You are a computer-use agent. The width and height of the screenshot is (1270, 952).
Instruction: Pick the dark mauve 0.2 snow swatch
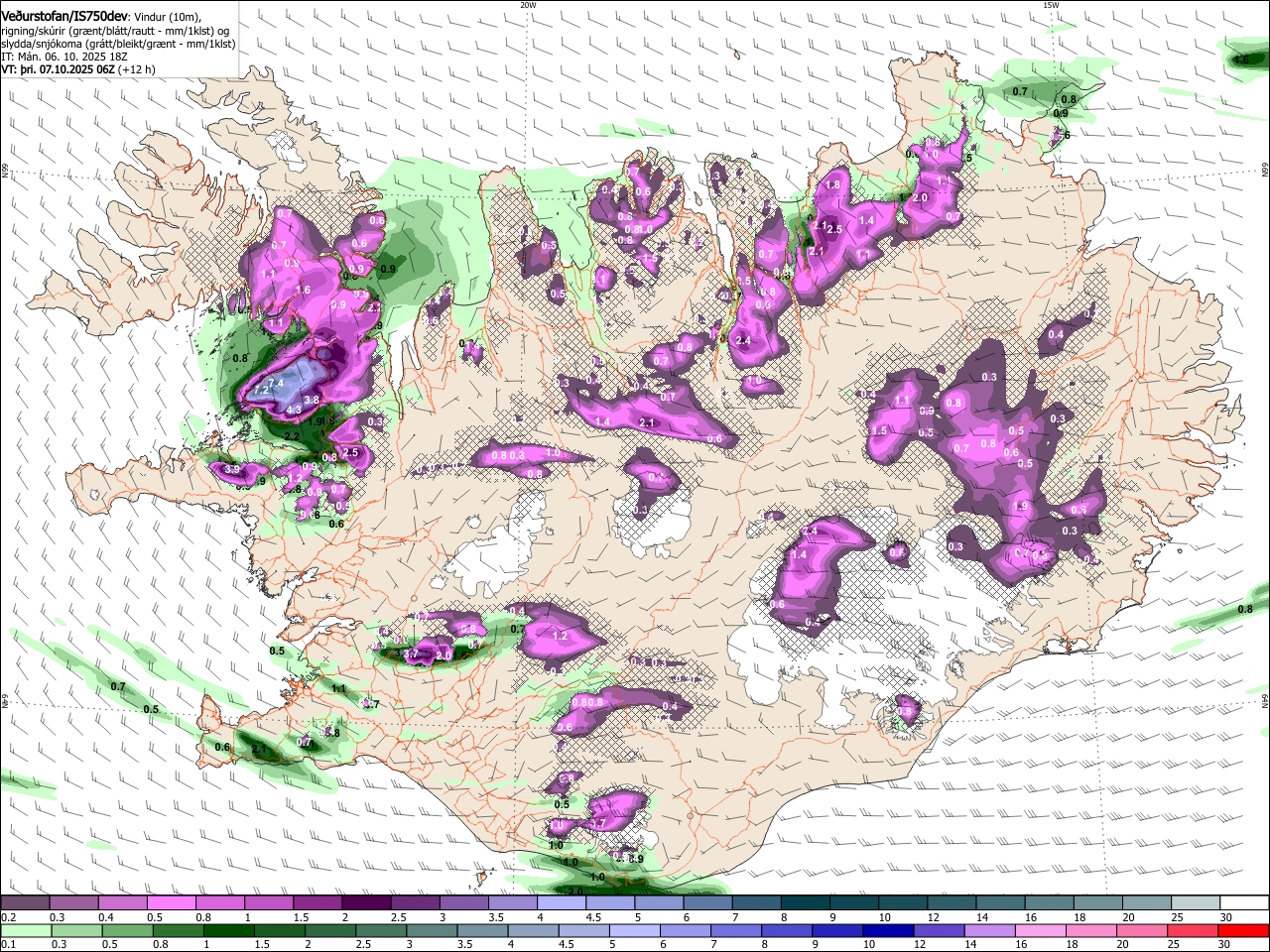(x=24, y=903)
